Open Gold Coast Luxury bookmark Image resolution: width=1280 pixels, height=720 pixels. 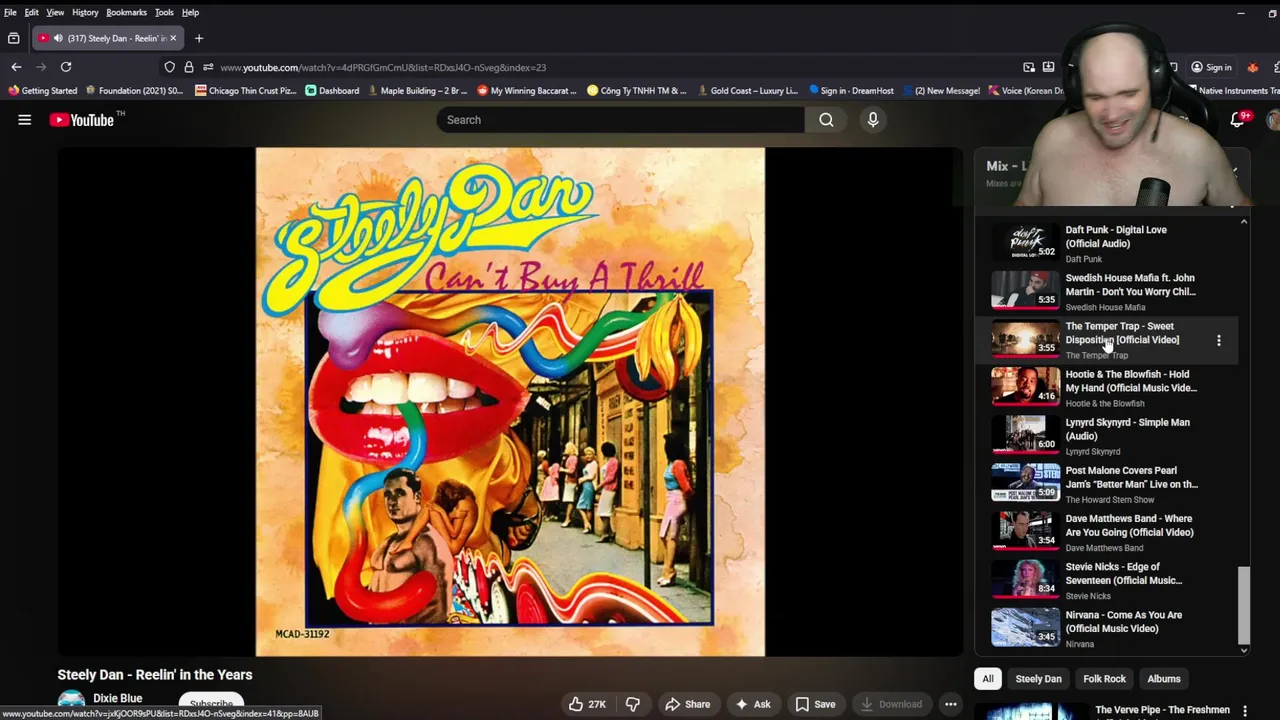point(747,91)
